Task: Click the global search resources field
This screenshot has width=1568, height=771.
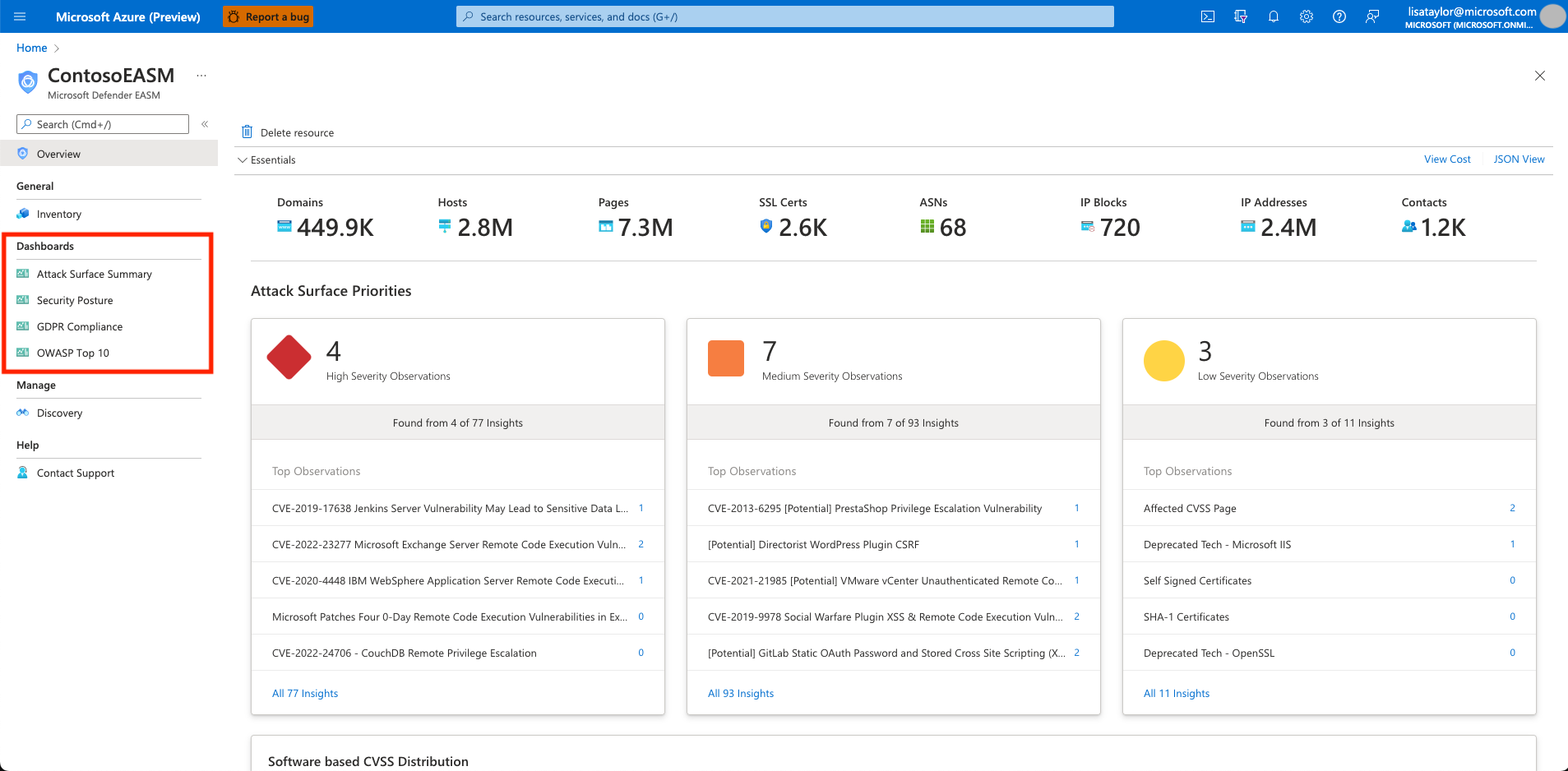Action: point(784,16)
